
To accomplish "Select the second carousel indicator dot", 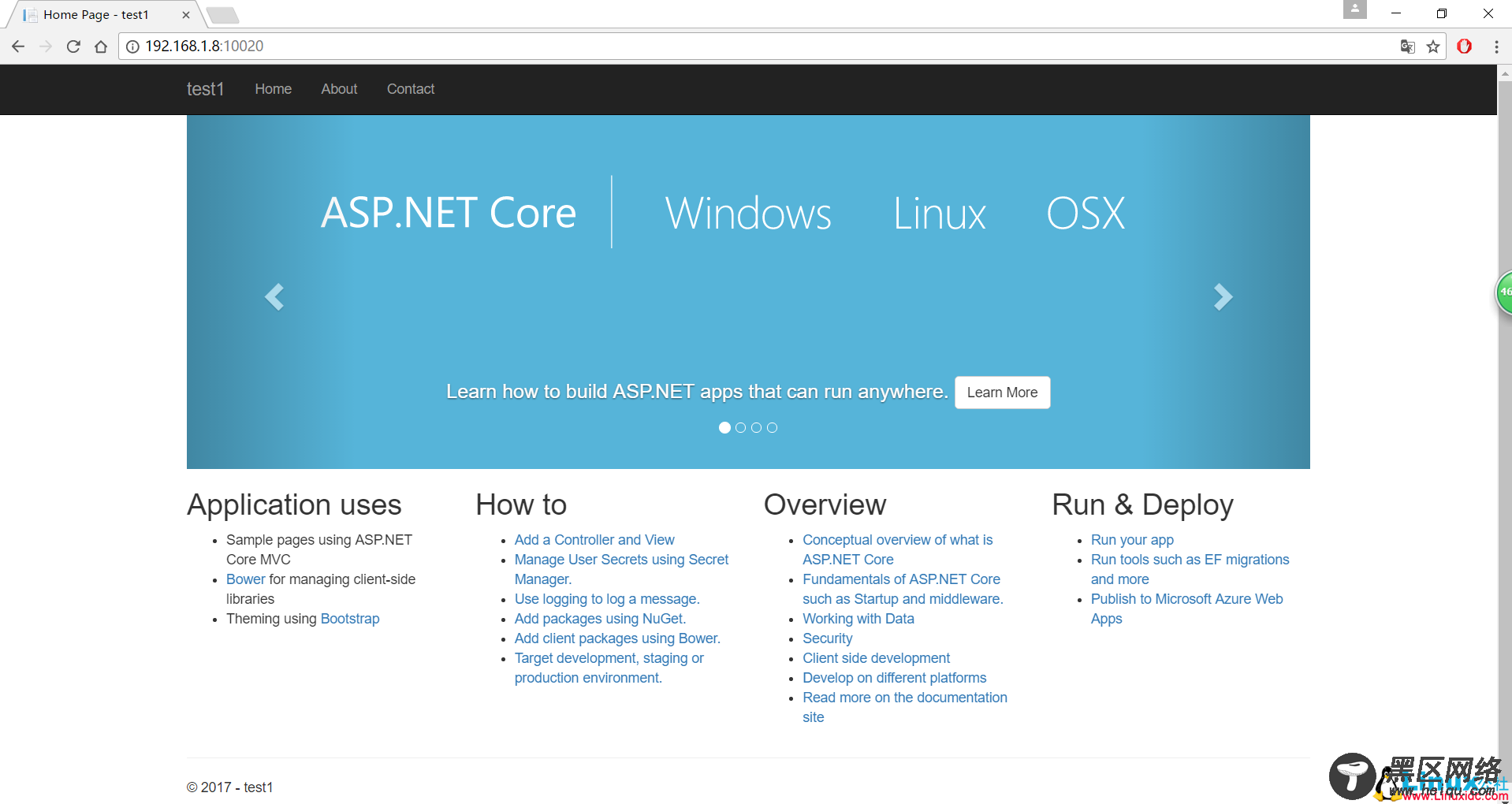I will (x=740, y=427).
